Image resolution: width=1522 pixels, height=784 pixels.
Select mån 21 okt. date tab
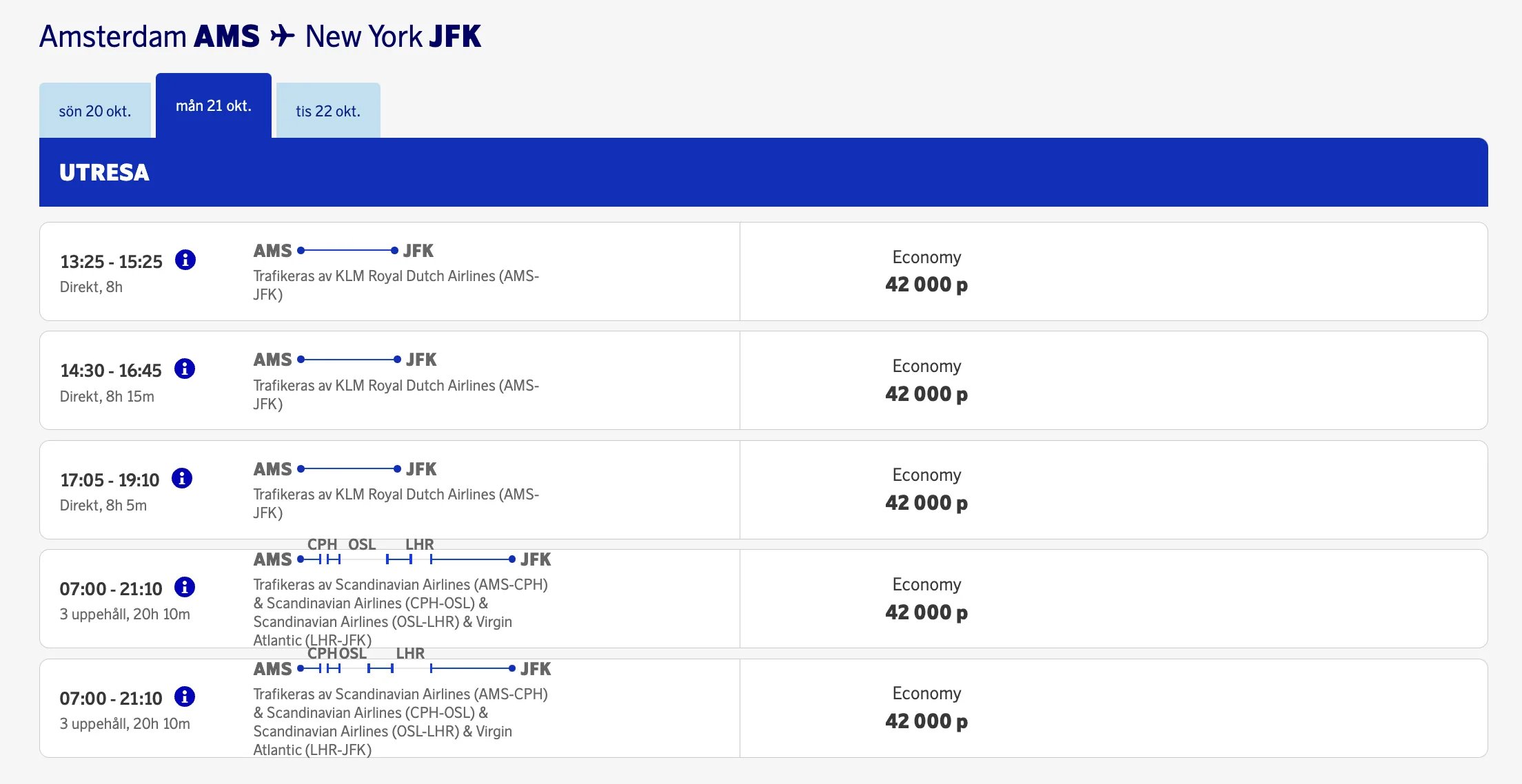(x=214, y=105)
